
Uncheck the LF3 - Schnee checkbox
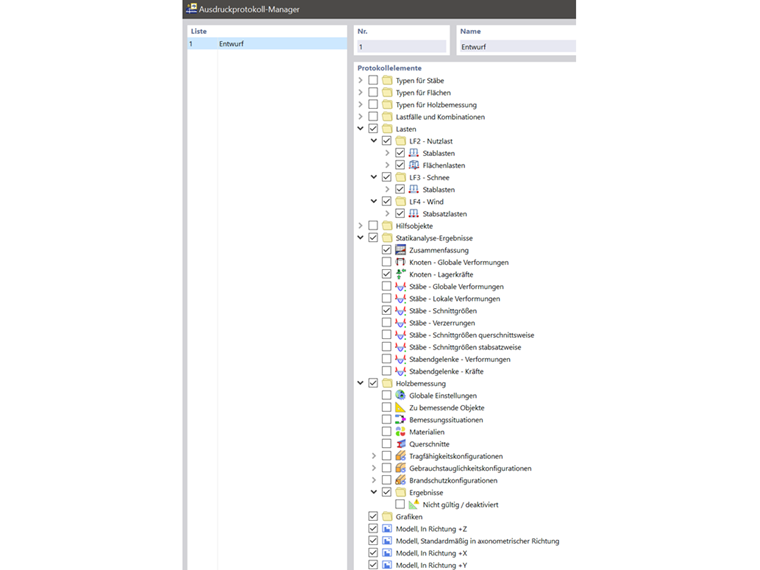point(386,177)
